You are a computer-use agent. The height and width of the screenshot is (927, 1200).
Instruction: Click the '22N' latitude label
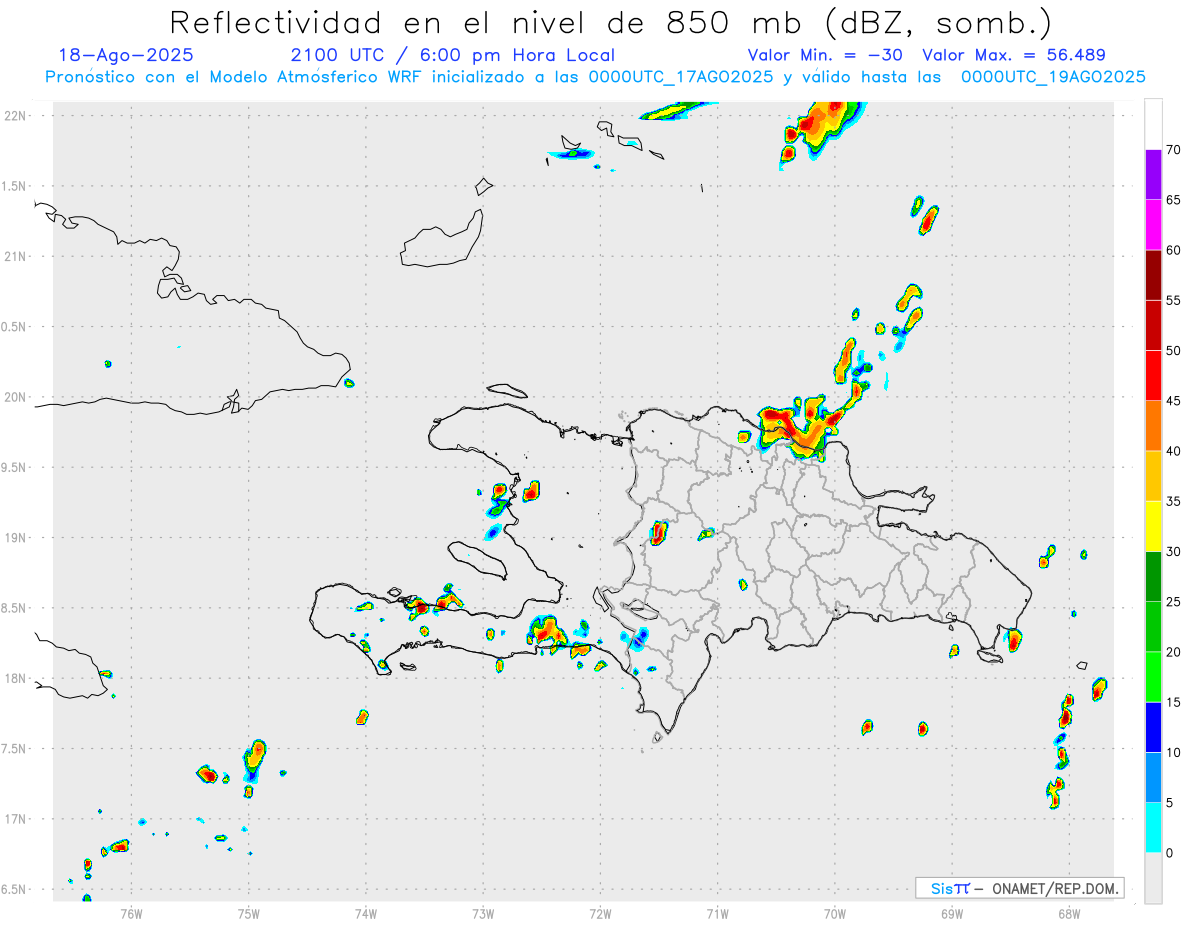point(15,116)
